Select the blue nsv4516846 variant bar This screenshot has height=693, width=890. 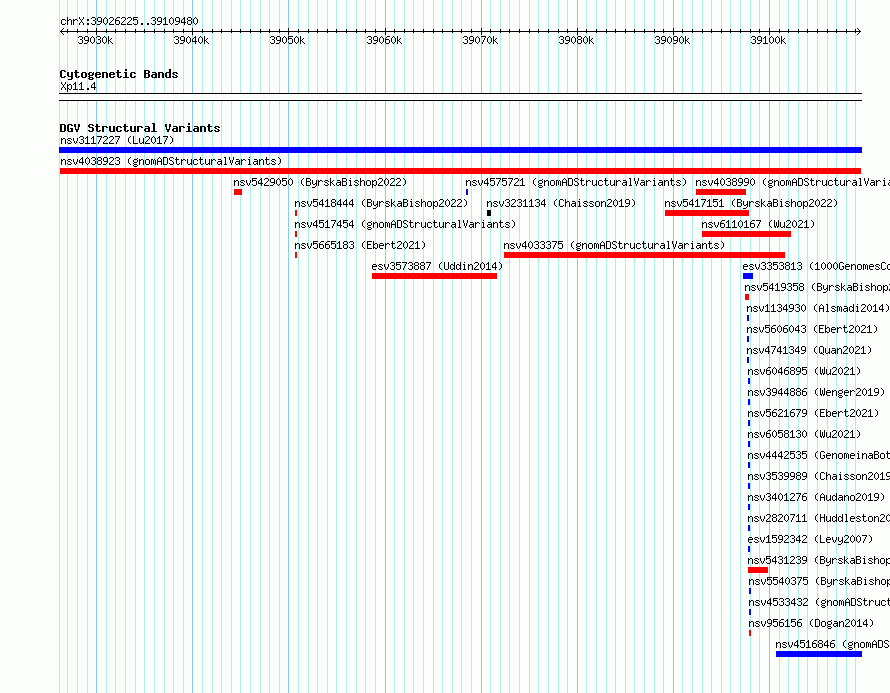(818, 654)
